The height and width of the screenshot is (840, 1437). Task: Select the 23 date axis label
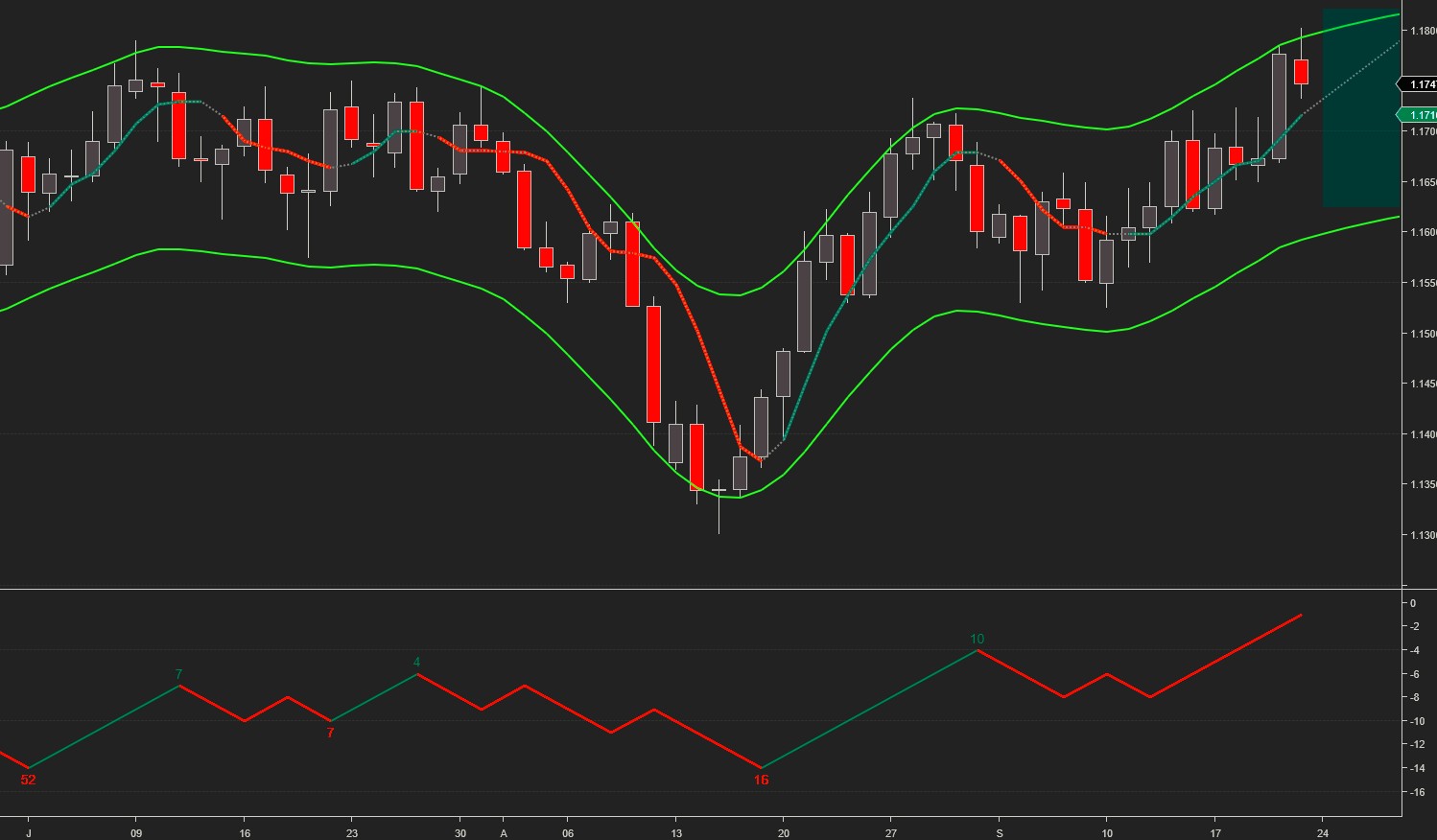pyautogui.click(x=352, y=833)
